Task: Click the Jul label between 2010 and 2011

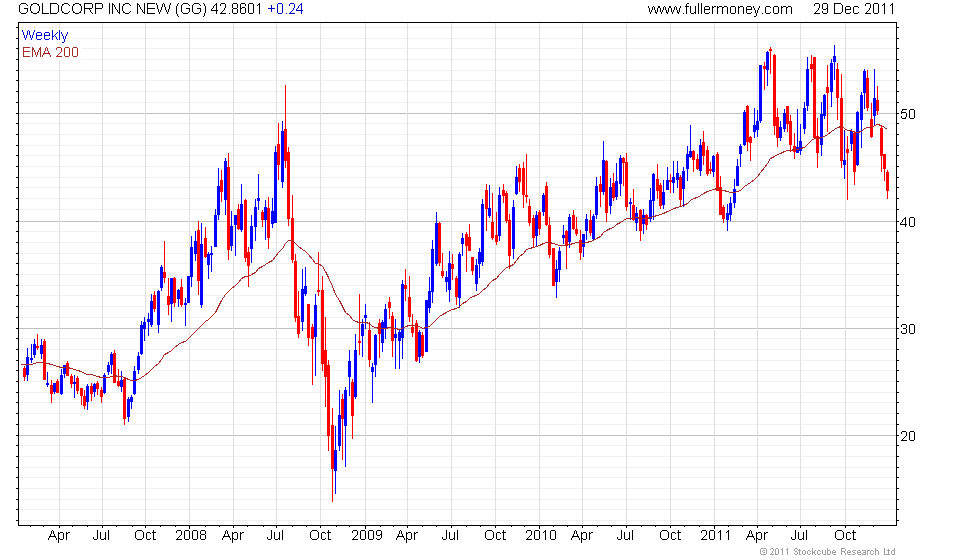Action: point(625,535)
